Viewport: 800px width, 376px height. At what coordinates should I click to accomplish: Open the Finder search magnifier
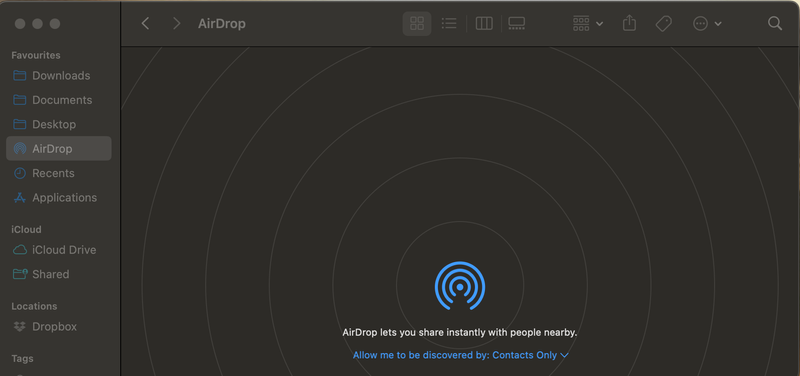(774, 23)
